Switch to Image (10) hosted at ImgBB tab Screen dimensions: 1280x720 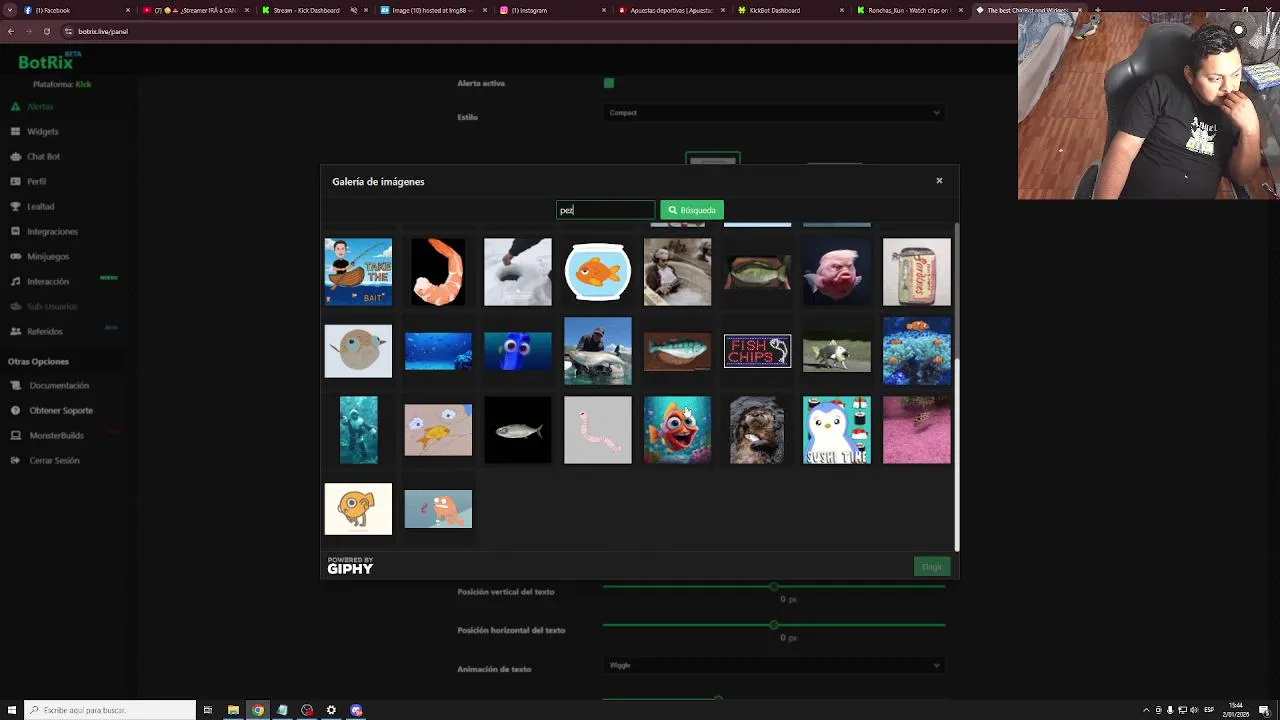[x=432, y=10]
